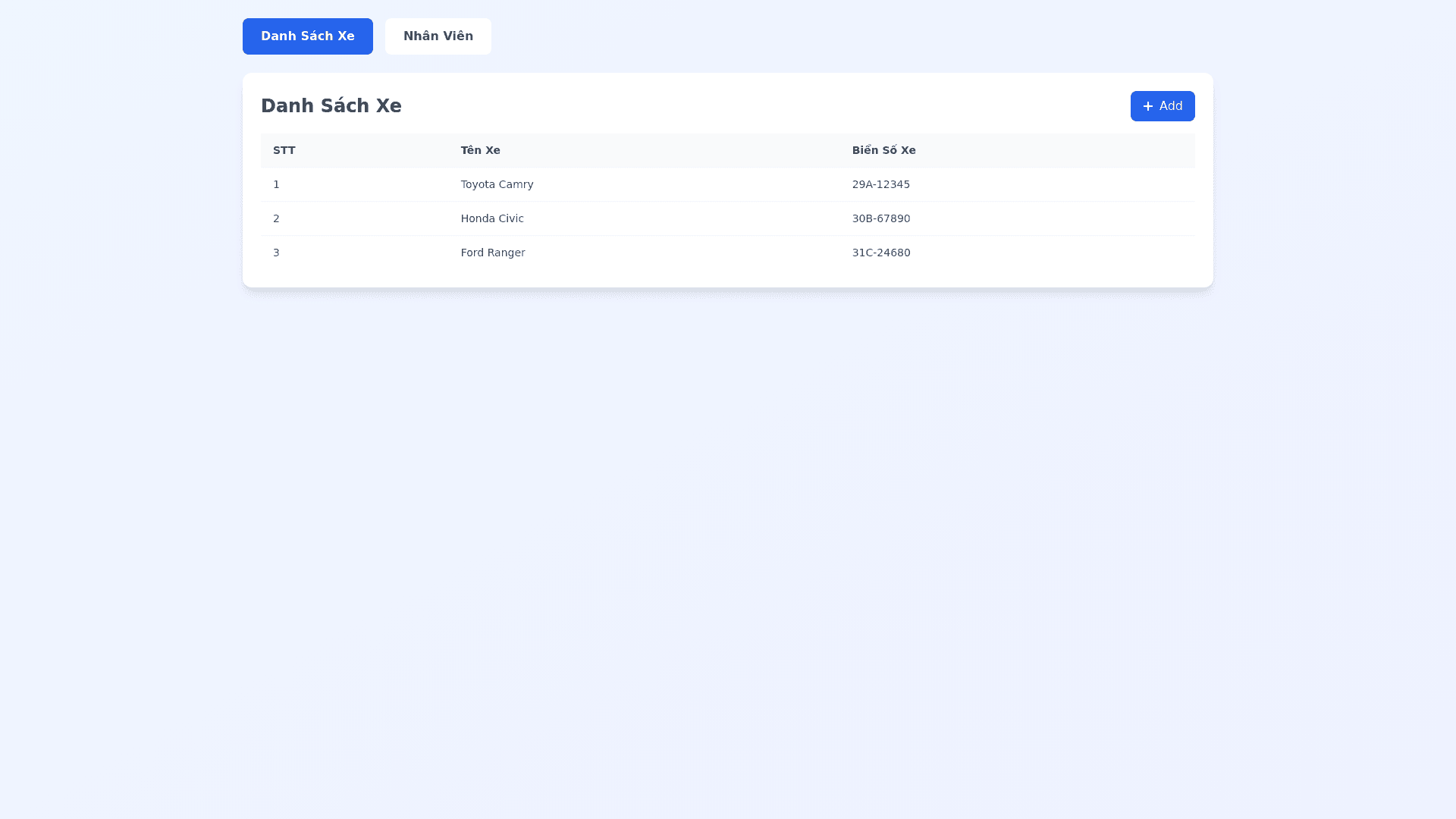The height and width of the screenshot is (819, 1456).
Task: Select the Toyota Camry cell
Action: point(497,184)
